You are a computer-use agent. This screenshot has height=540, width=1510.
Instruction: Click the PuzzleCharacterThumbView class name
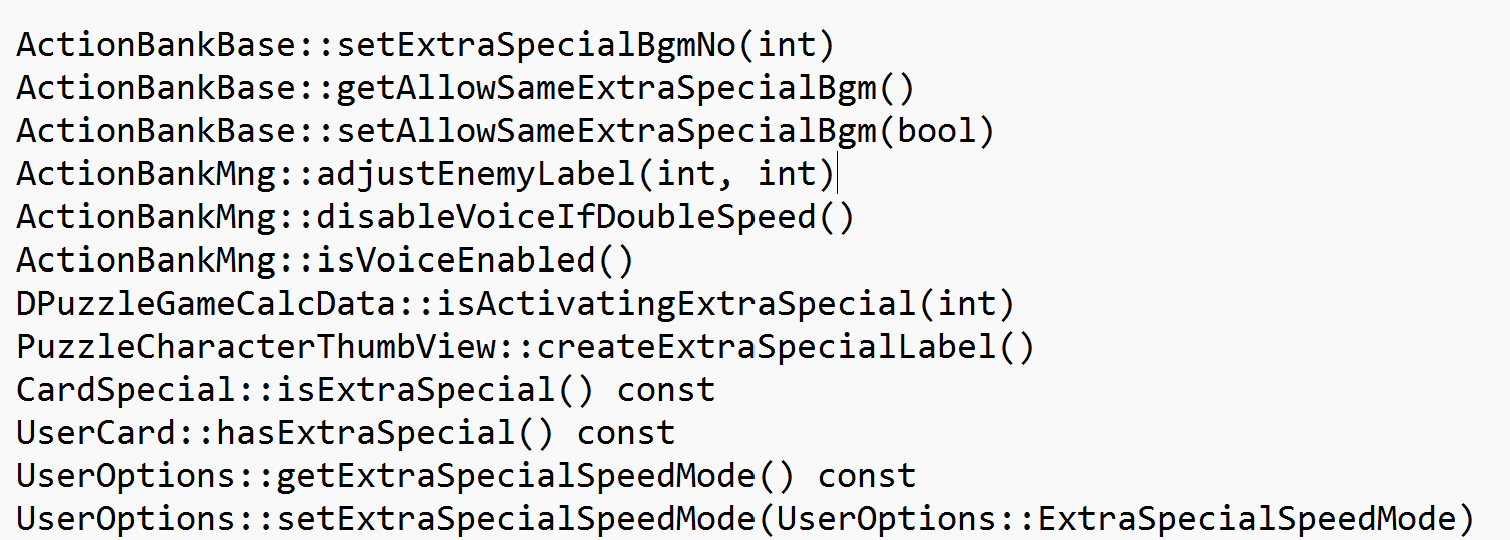click(255, 347)
